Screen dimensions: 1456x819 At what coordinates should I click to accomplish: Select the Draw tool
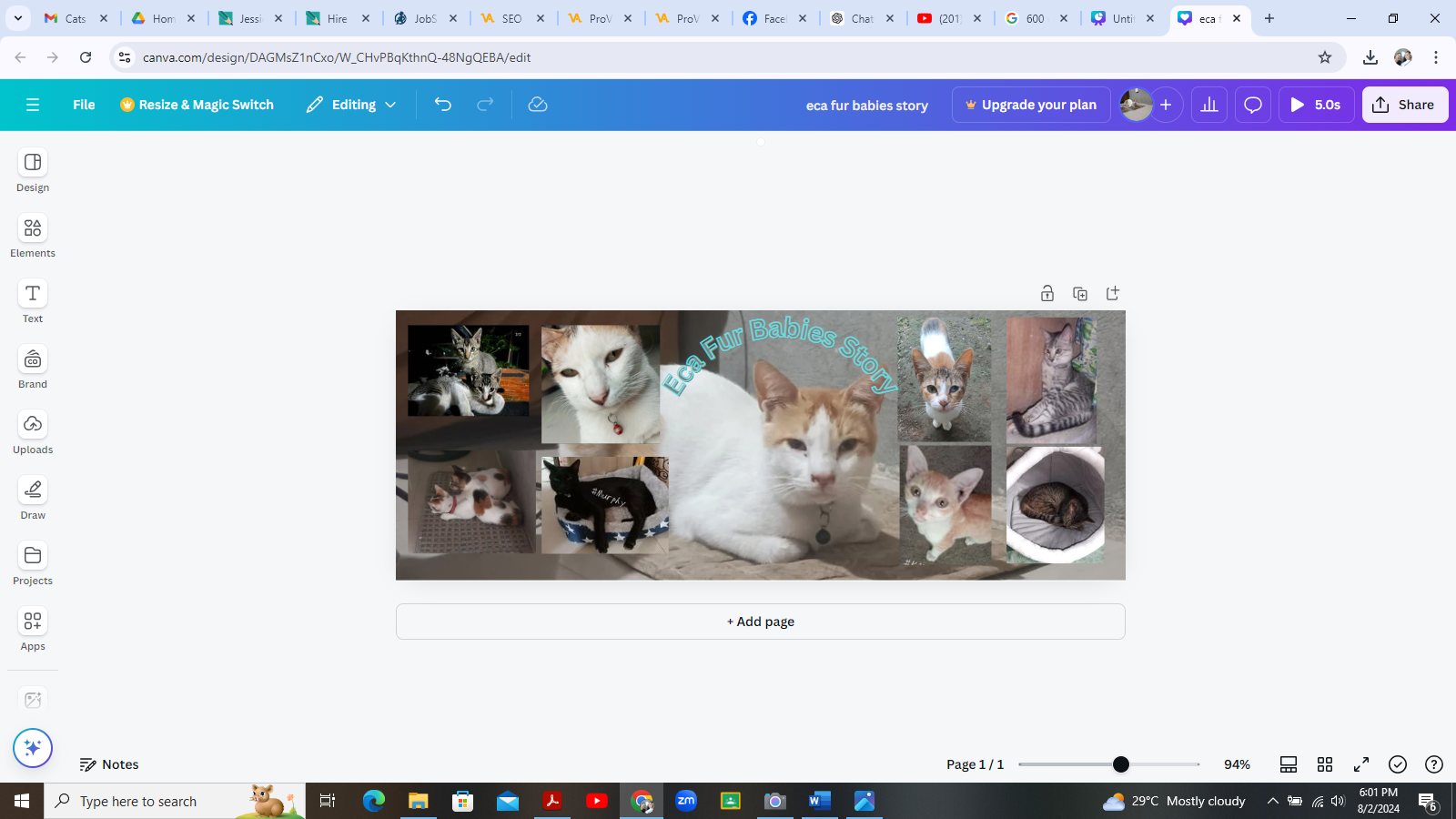[33, 499]
